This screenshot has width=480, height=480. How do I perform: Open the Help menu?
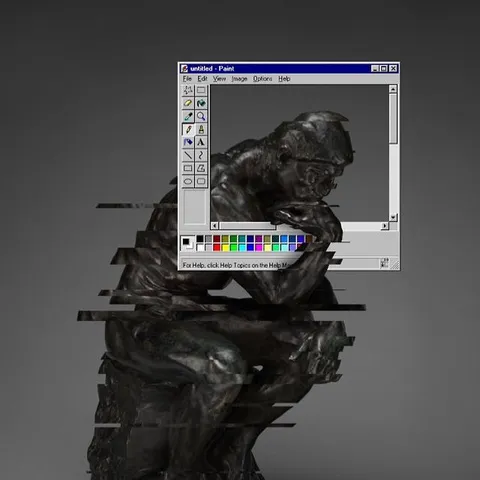tap(284, 79)
